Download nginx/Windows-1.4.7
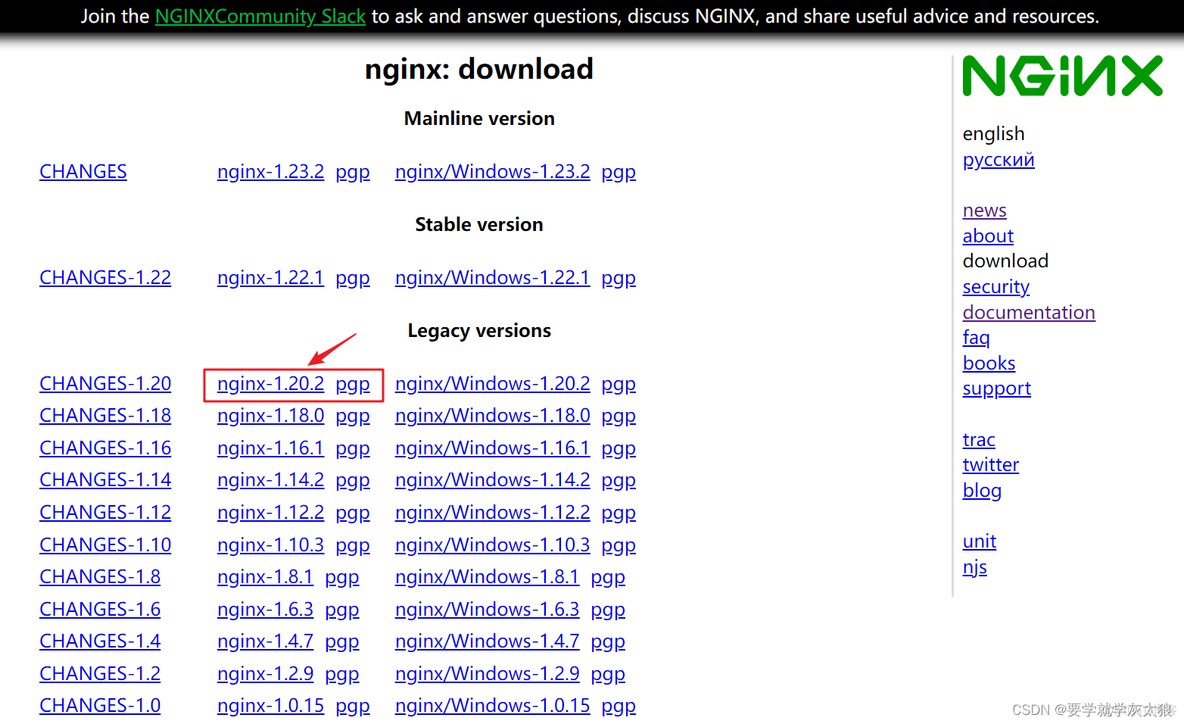Screen dimensions: 1184x724 pyautogui.click(x=487, y=640)
